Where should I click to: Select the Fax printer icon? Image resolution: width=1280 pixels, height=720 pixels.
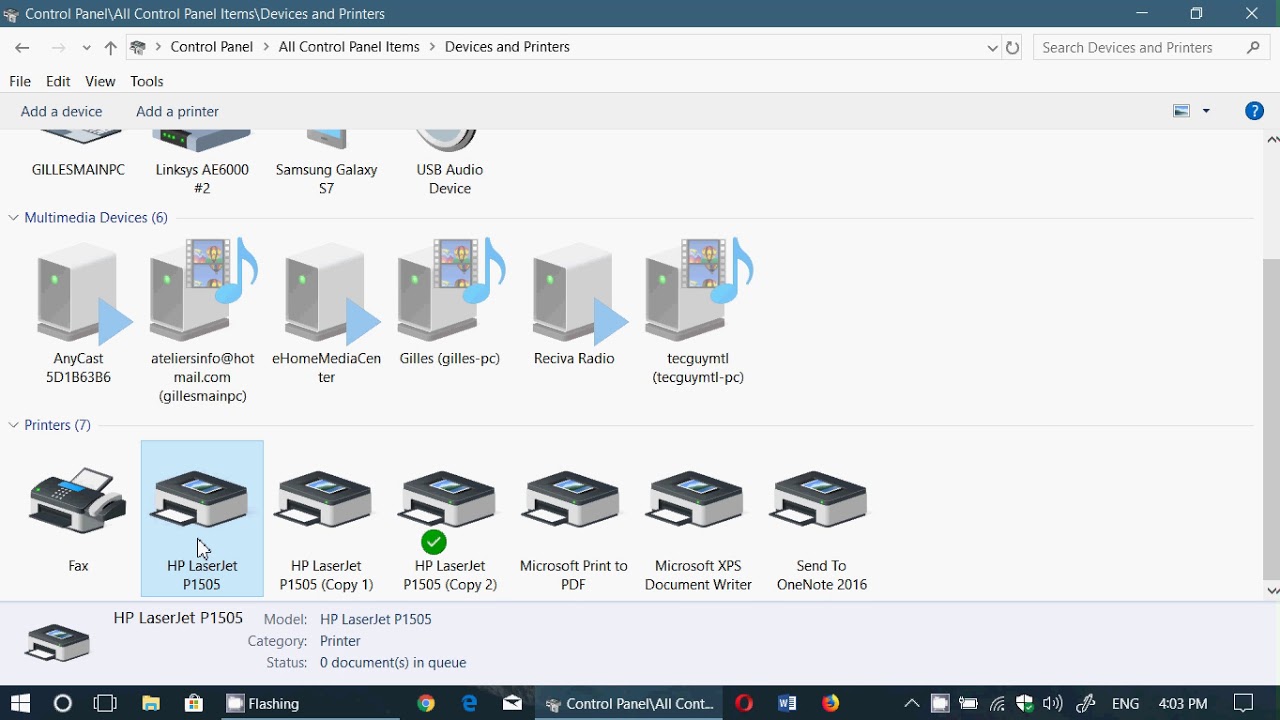tap(78, 519)
